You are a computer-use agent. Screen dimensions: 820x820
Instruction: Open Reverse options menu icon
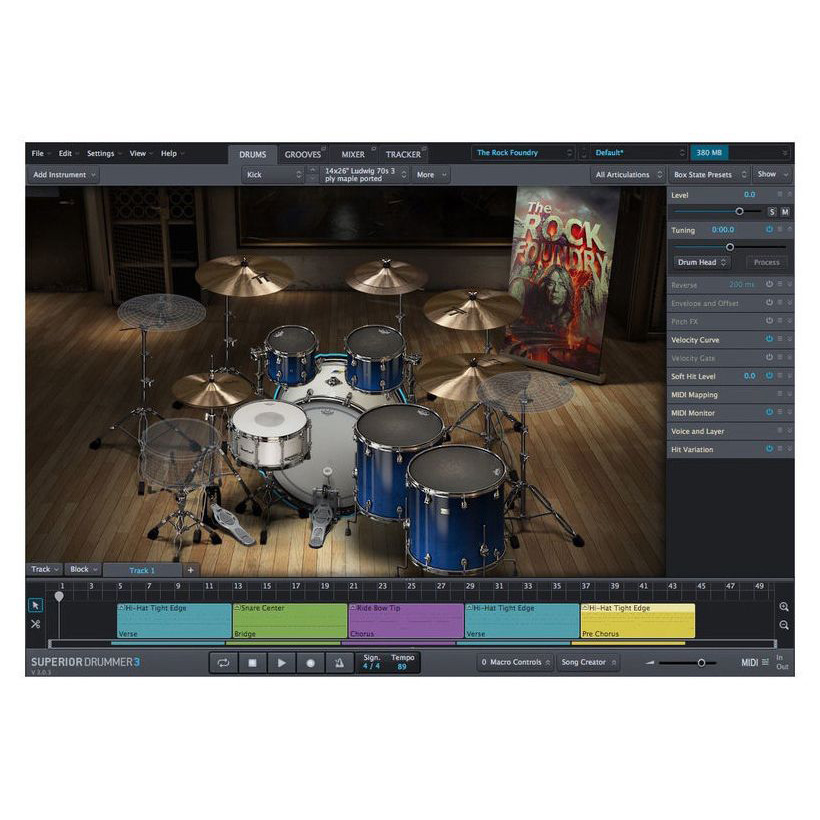click(x=779, y=284)
